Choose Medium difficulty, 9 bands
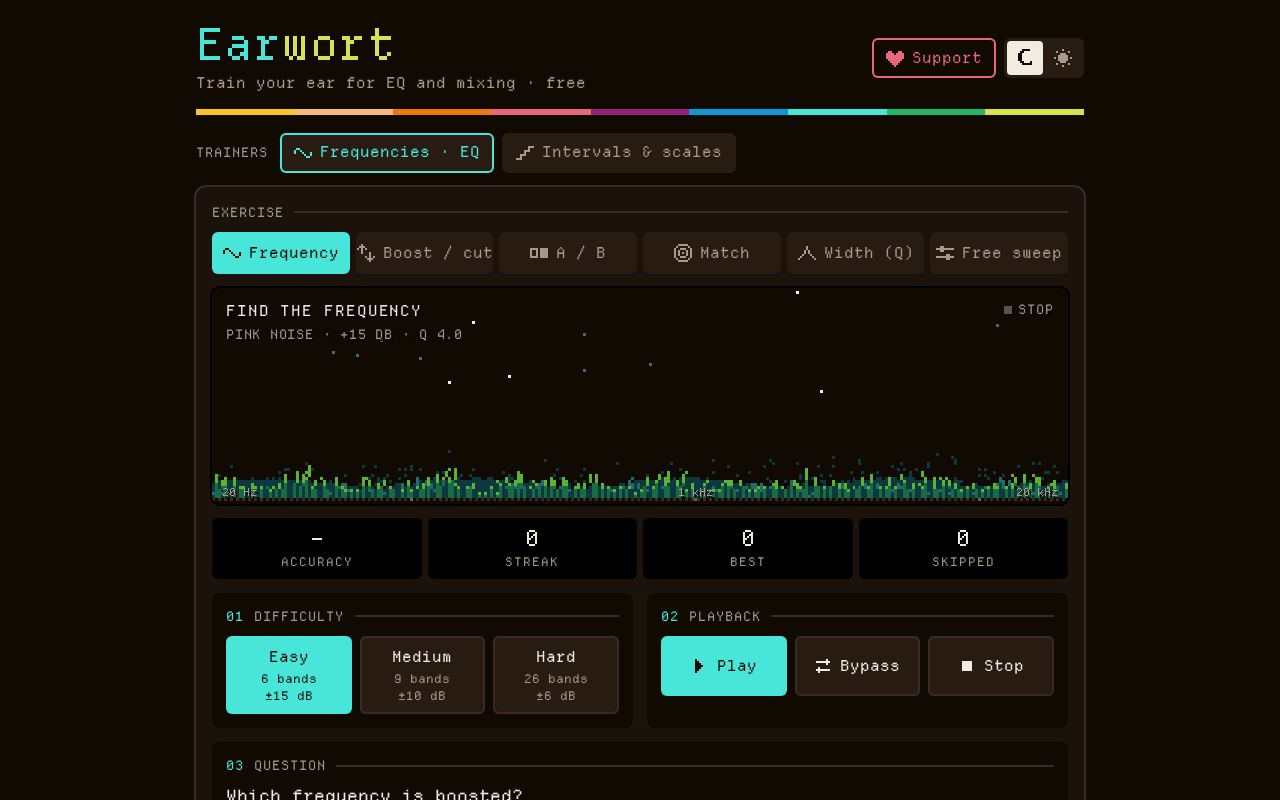This screenshot has width=1280, height=800. click(x=422, y=675)
